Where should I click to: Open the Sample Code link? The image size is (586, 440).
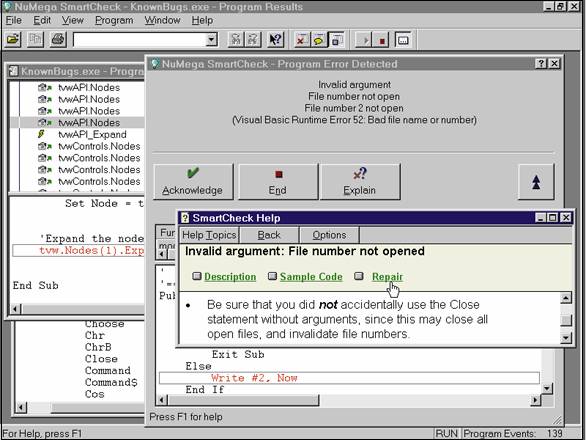click(311, 277)
